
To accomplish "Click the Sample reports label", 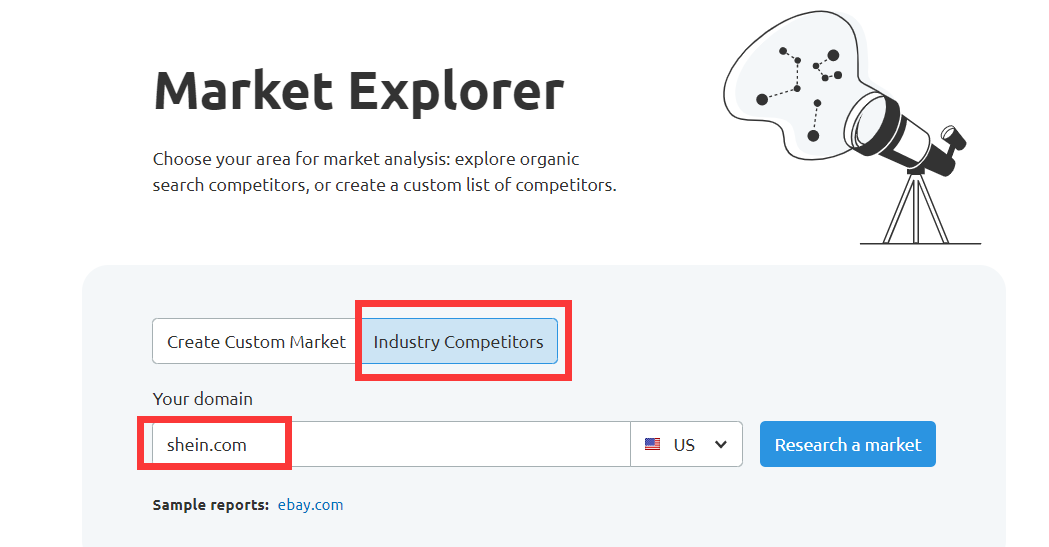I will click(210, 505).
